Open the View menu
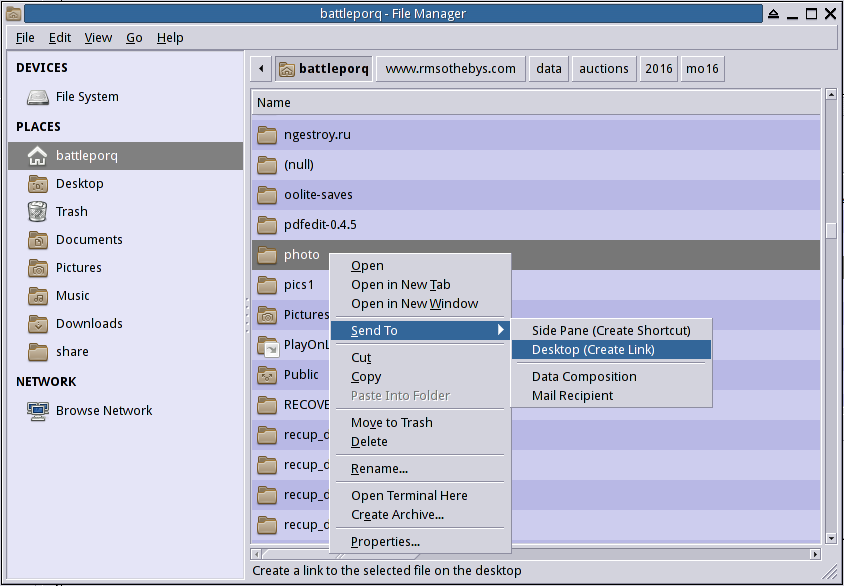This screenshot has height=586, width=844. 98,38
